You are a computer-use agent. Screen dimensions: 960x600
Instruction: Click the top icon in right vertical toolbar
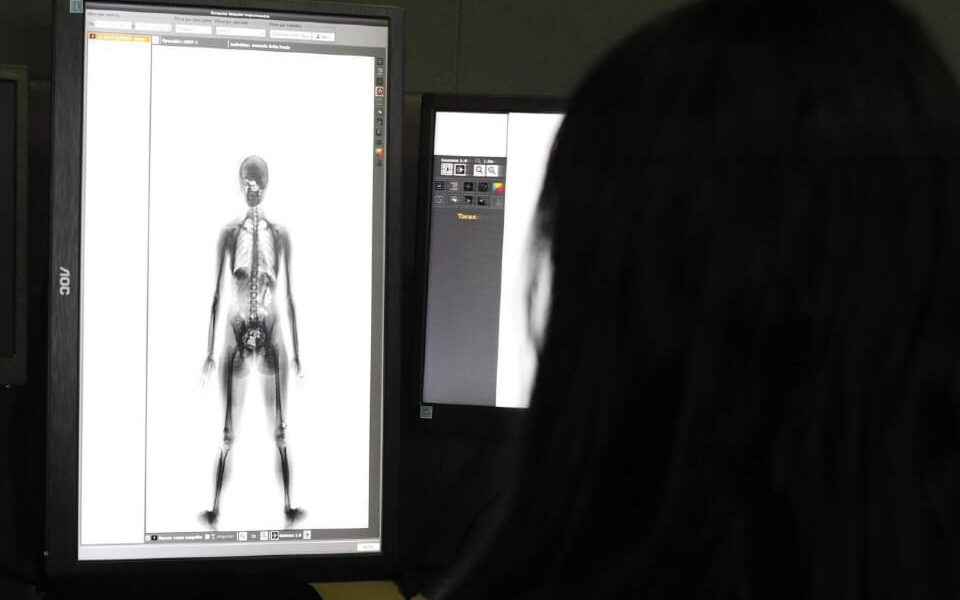coord(379,62)
